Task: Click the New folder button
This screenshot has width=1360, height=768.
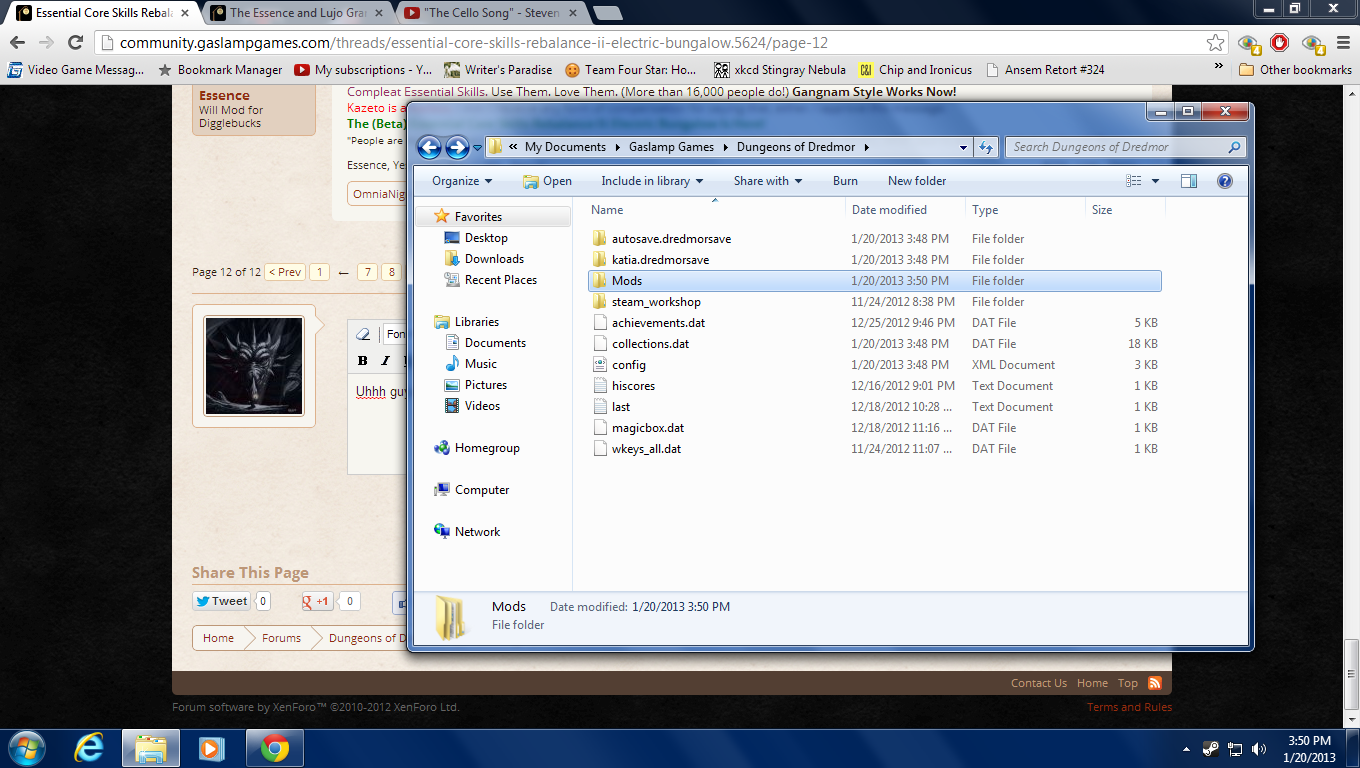Action: click(917, 181)
